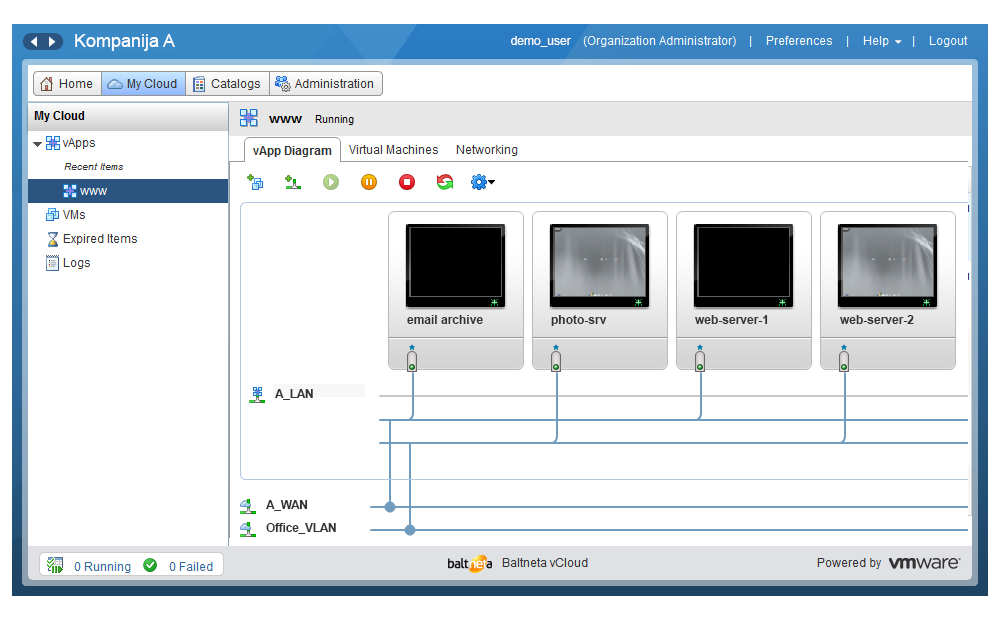Select VMs in the My Cloud sidebar

click(x=73, y=215)
